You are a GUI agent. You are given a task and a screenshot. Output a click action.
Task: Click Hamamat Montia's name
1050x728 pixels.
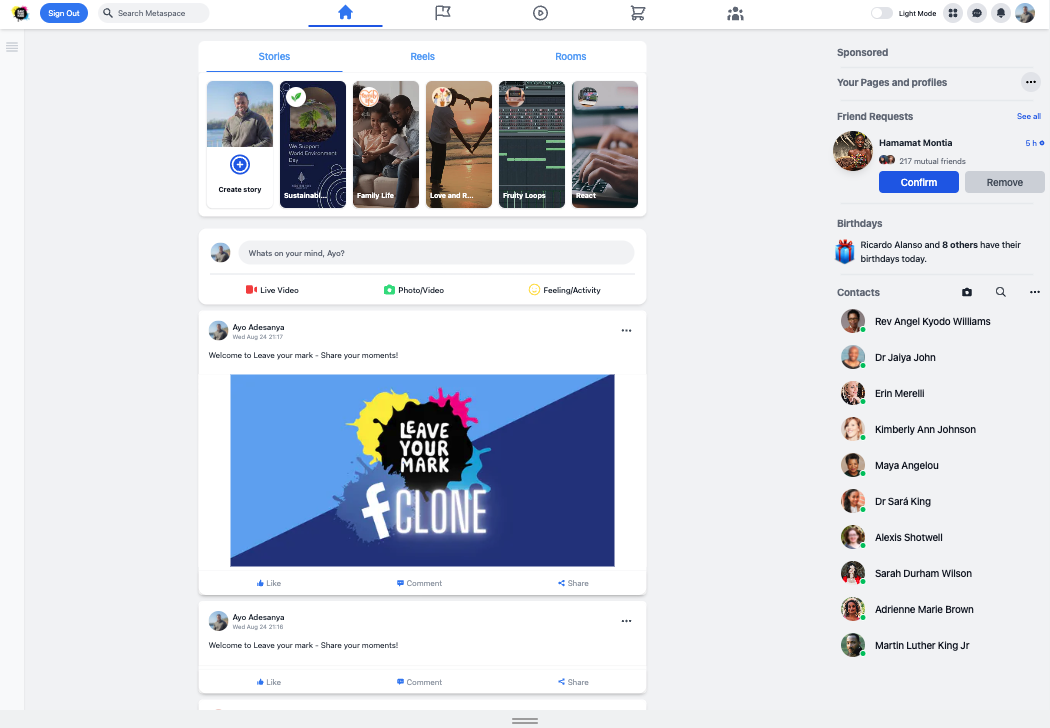915,143
